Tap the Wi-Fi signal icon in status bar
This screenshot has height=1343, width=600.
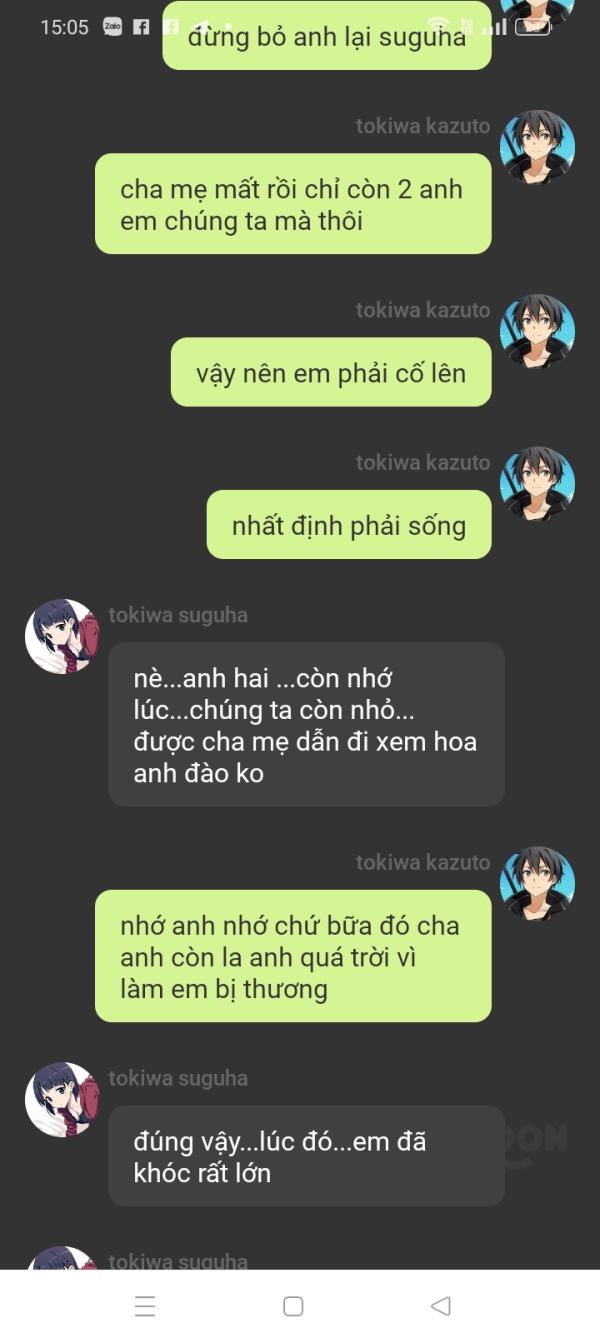click(x=437, y=27)
